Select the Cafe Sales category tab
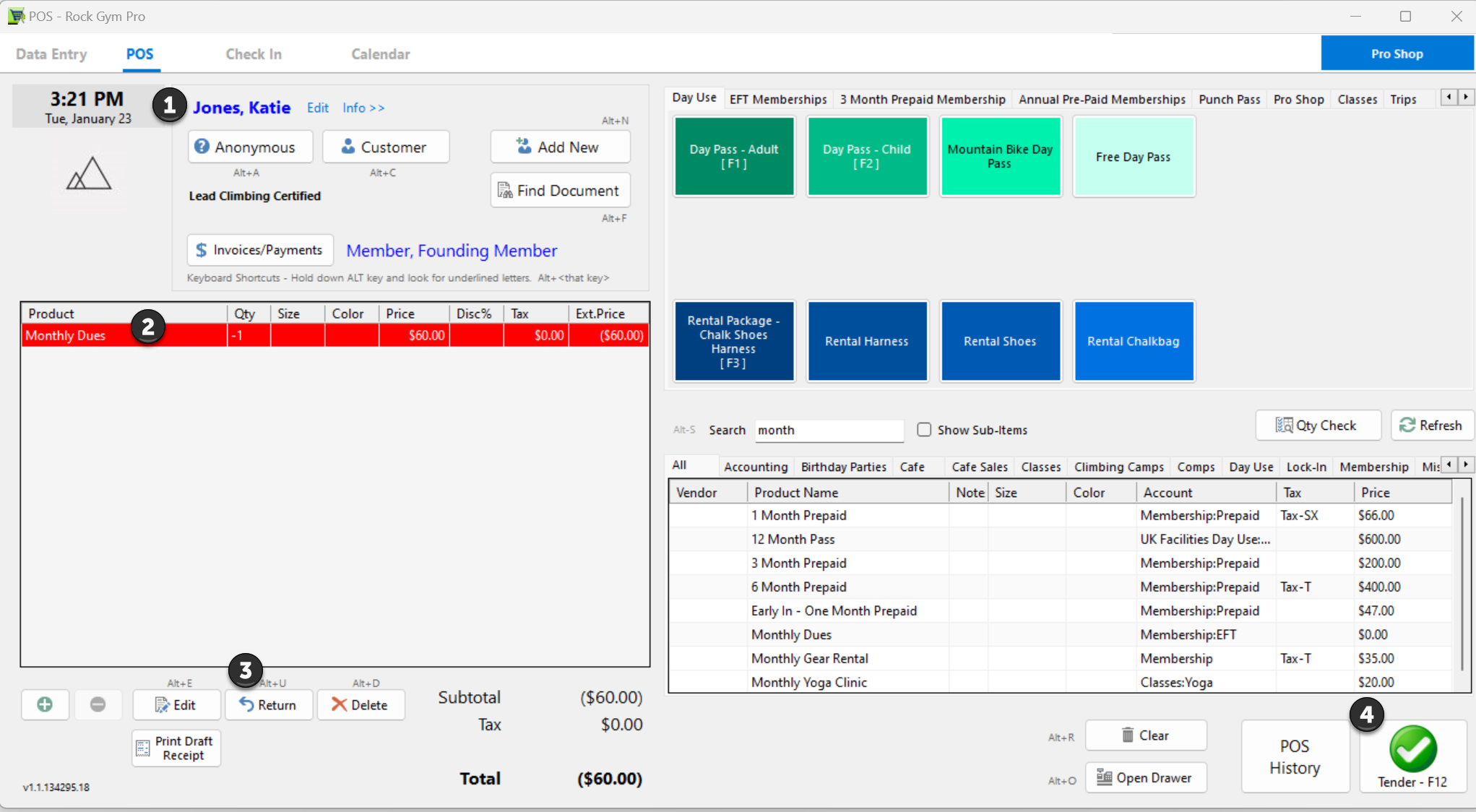Image resolution: width=1476 pixels, height=812 pixels. point(979,467)
